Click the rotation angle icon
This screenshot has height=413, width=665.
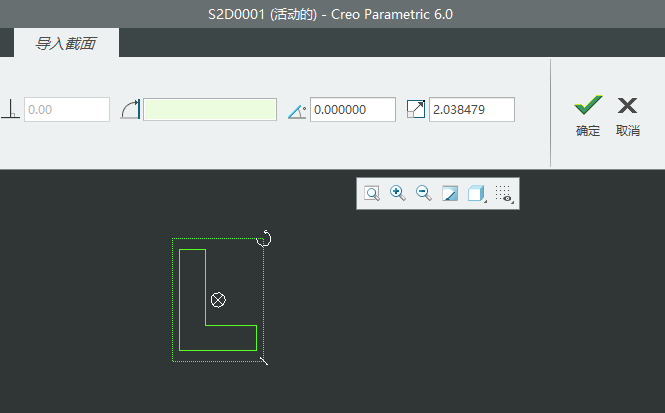[x=296, y=110]
